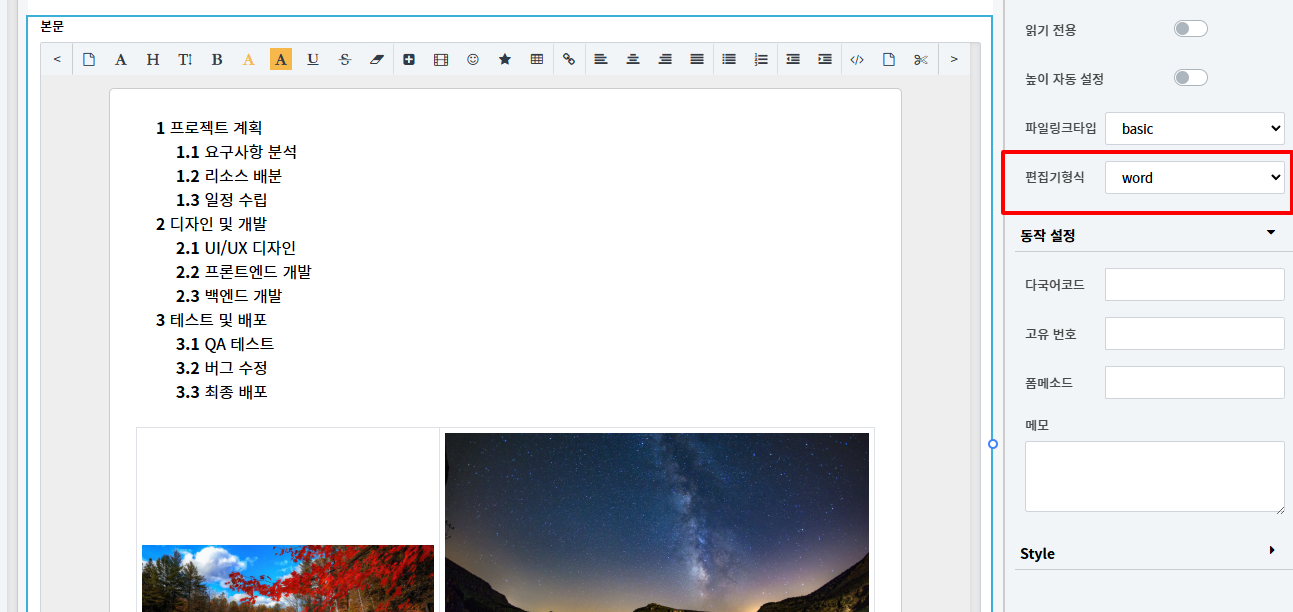Screen dimensions: 1293x612
Task: Click the insert image plus icon
Action: coord(409,60)
